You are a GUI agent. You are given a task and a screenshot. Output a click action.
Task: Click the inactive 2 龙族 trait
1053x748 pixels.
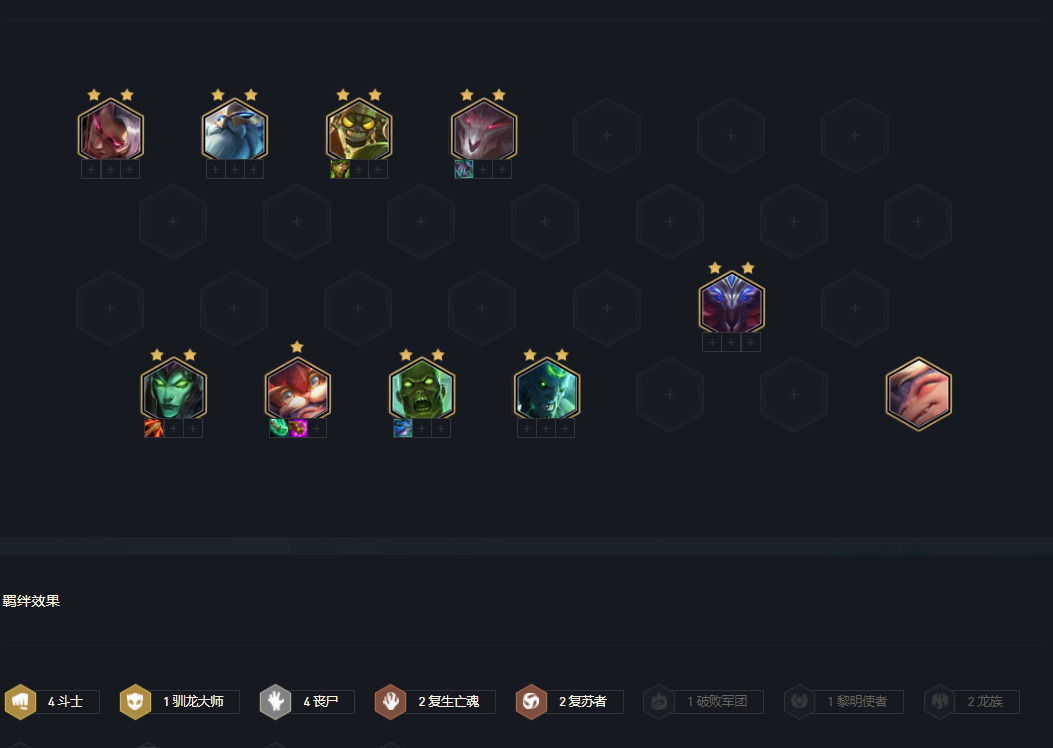972,702
